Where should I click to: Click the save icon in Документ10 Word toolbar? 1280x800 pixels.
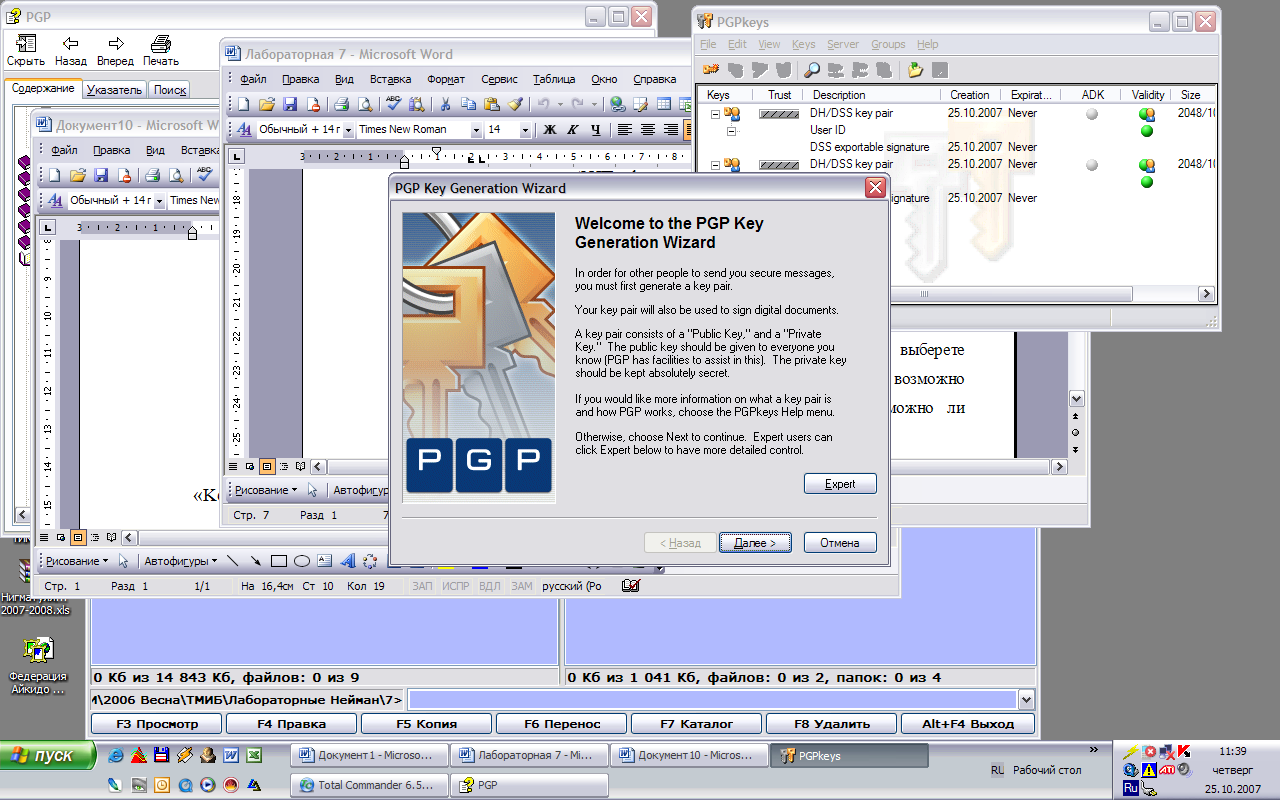[101, 175]
